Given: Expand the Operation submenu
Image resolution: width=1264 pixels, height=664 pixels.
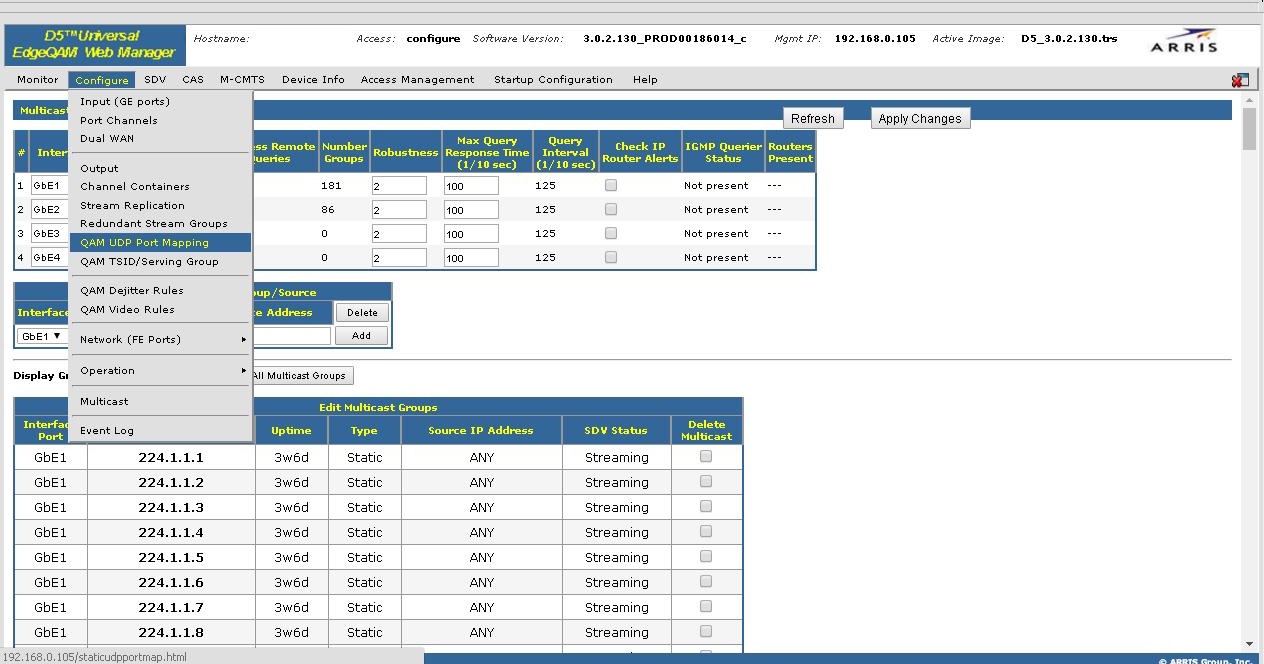Looking at the screenshot, I should [x=160, y=370].
